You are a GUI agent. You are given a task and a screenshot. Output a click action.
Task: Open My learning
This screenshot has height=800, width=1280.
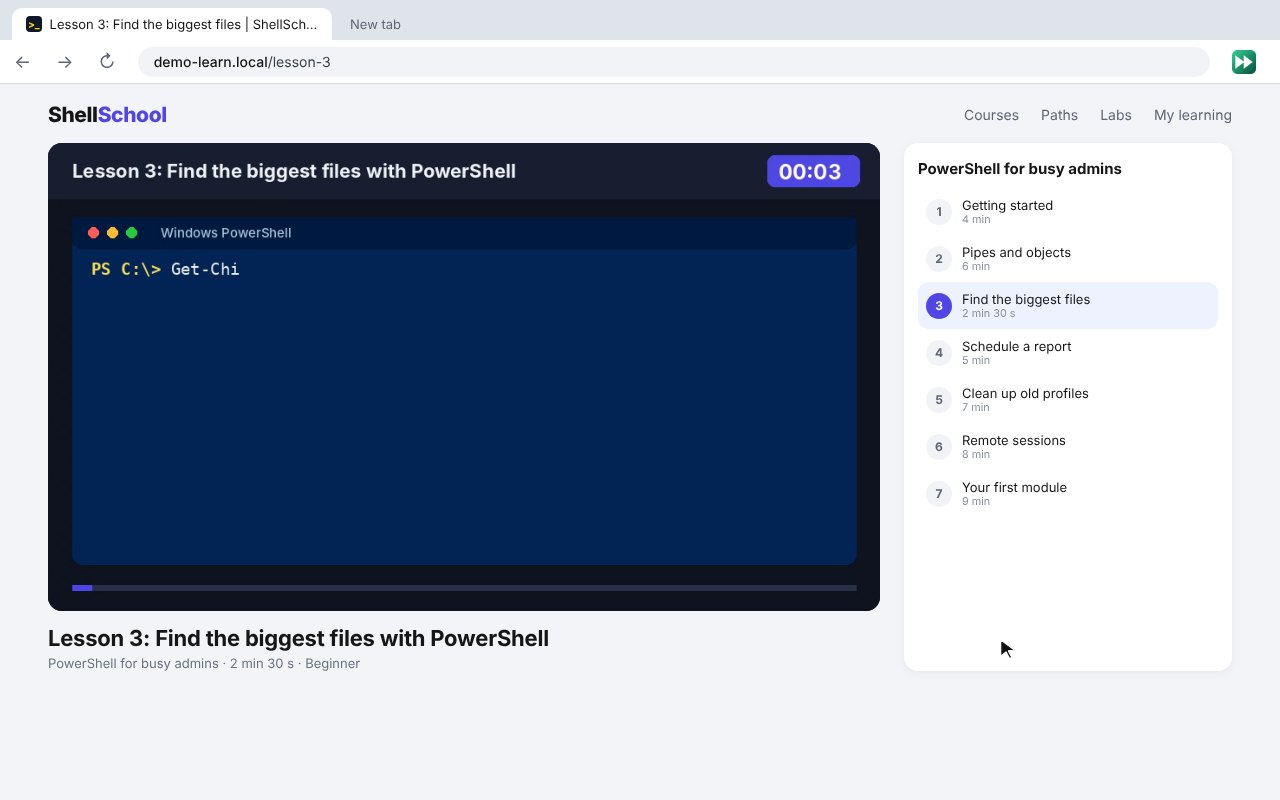(x=1193, y=115)
